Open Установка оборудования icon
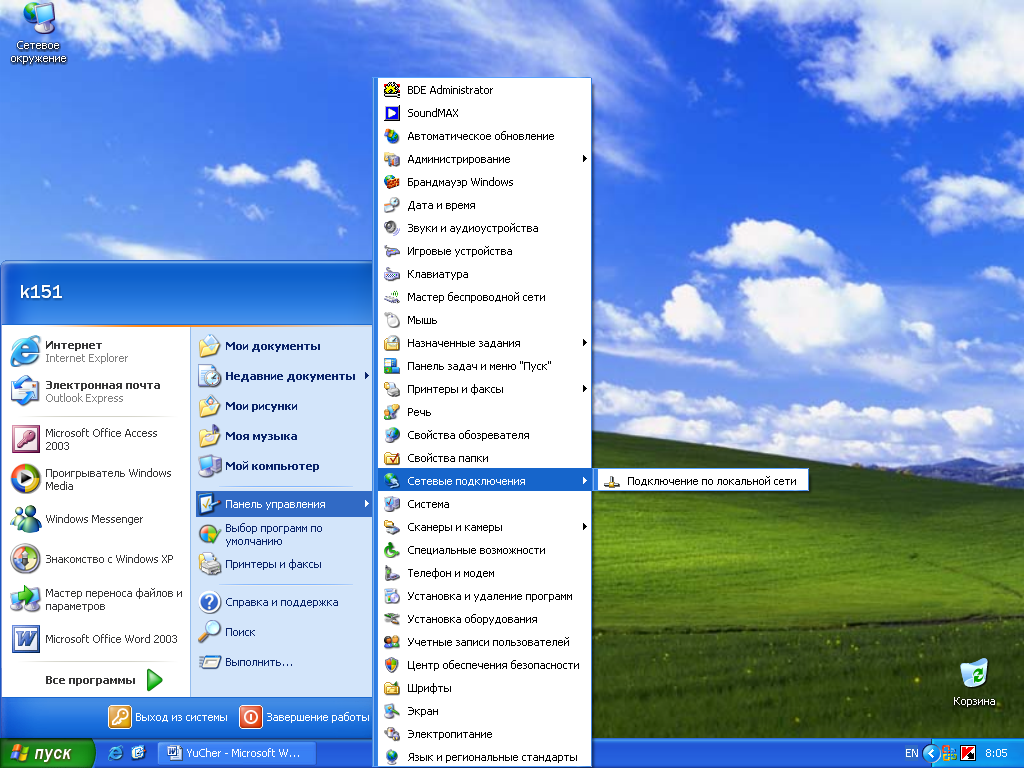 392,619
